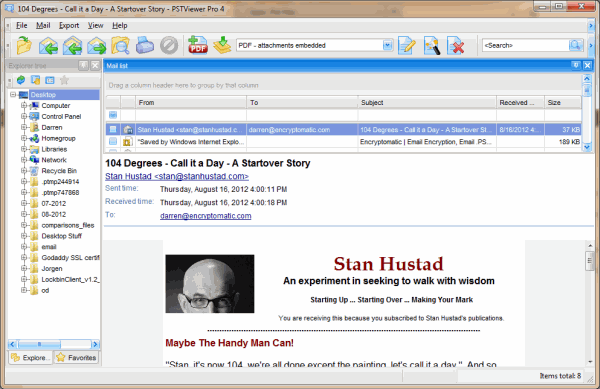Screen dimensions: 600x389
Task: Open the PDF attachments embedded dropdown
Action: point(388,45)
